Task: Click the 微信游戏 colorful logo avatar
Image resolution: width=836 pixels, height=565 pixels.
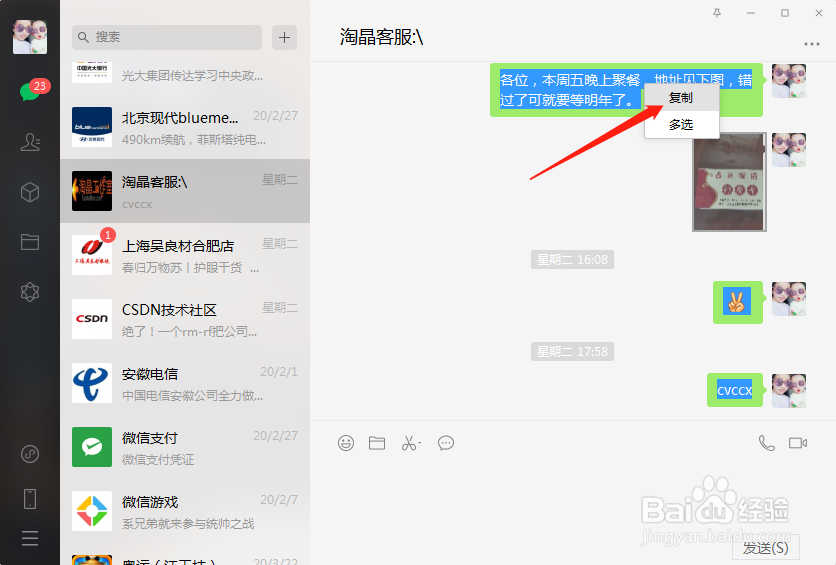Action: click(x=92, y=511)
